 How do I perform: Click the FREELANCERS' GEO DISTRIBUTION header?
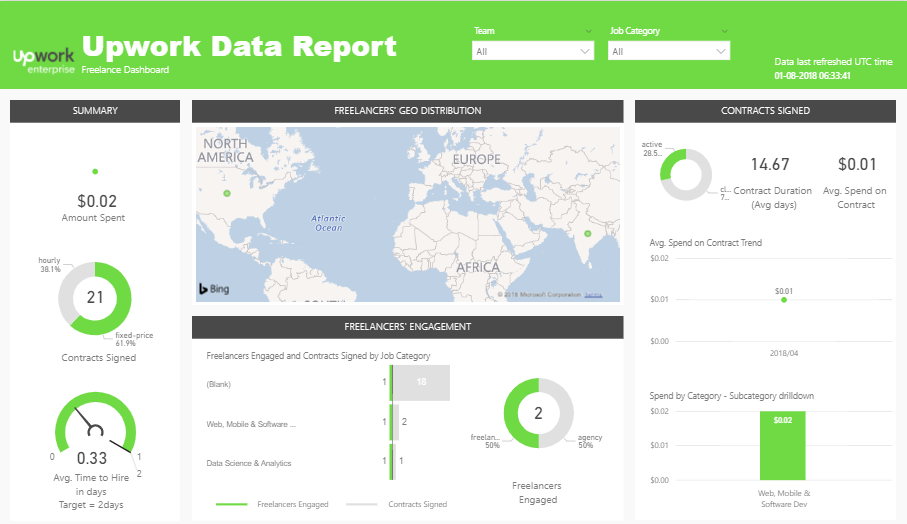coord(408,111)
